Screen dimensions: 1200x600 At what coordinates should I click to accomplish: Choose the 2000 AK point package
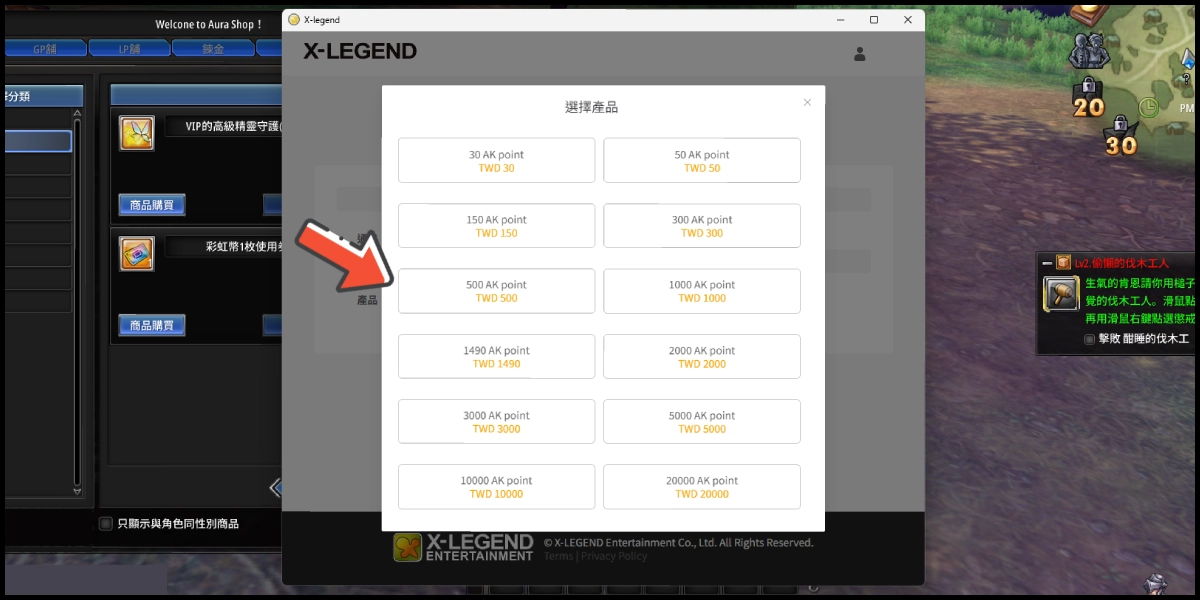(x=702, y=357)
